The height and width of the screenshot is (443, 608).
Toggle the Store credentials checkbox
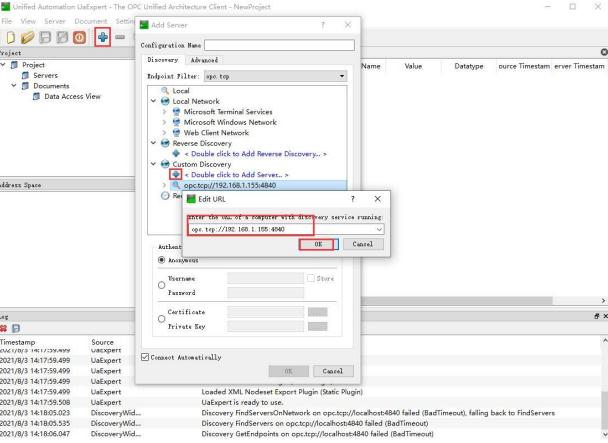click(311, 278)
